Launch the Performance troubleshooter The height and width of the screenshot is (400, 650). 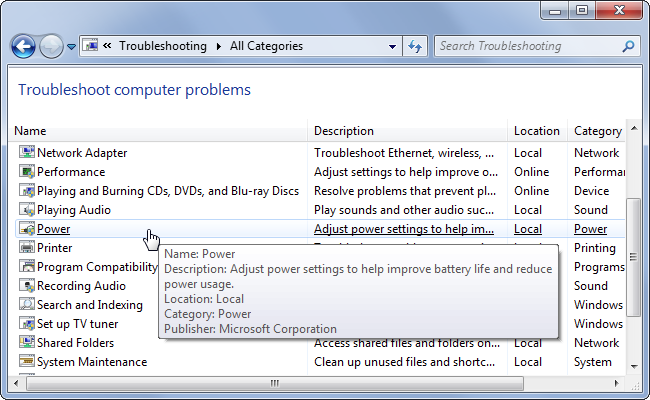pyautogui.click(x=71, y=172)
